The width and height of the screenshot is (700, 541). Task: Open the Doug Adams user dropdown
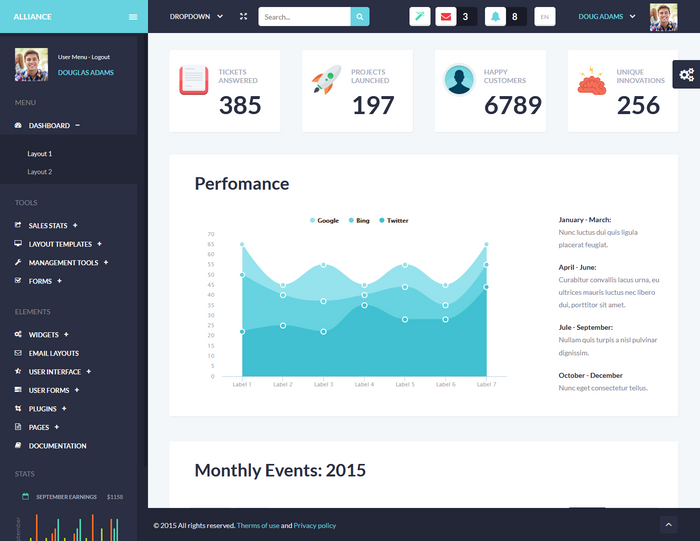coord(607,17)
